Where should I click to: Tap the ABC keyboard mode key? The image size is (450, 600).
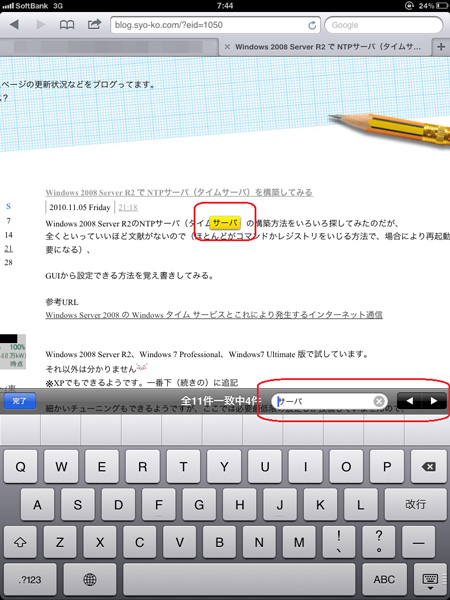click(384, 580)
